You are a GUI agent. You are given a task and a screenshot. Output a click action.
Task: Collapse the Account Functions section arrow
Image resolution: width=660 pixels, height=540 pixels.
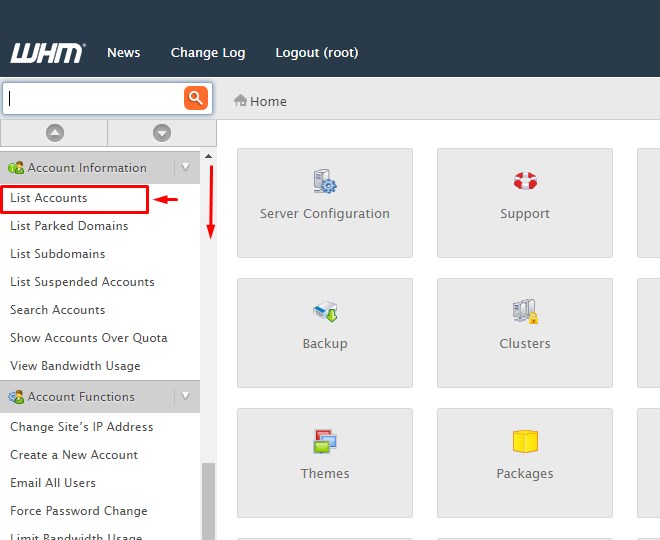[x=185, y=397]
